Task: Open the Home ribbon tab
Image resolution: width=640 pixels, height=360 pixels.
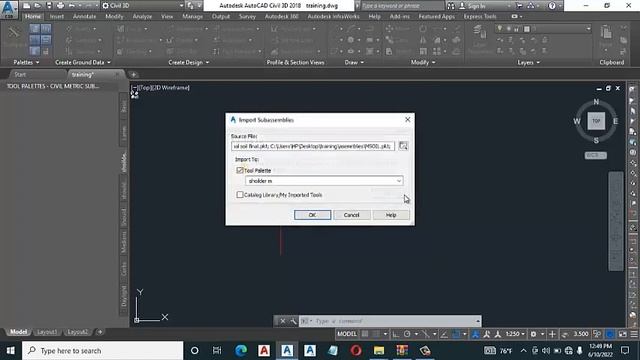Action: 33,16
